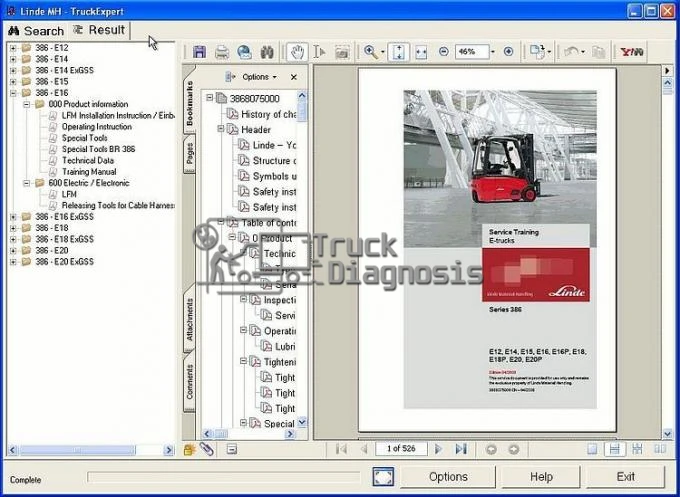The height and width of the screenshot is (497, 680).
Task: Click the full-screen view button
Action: pyautogui.click(x=383, y=476)
